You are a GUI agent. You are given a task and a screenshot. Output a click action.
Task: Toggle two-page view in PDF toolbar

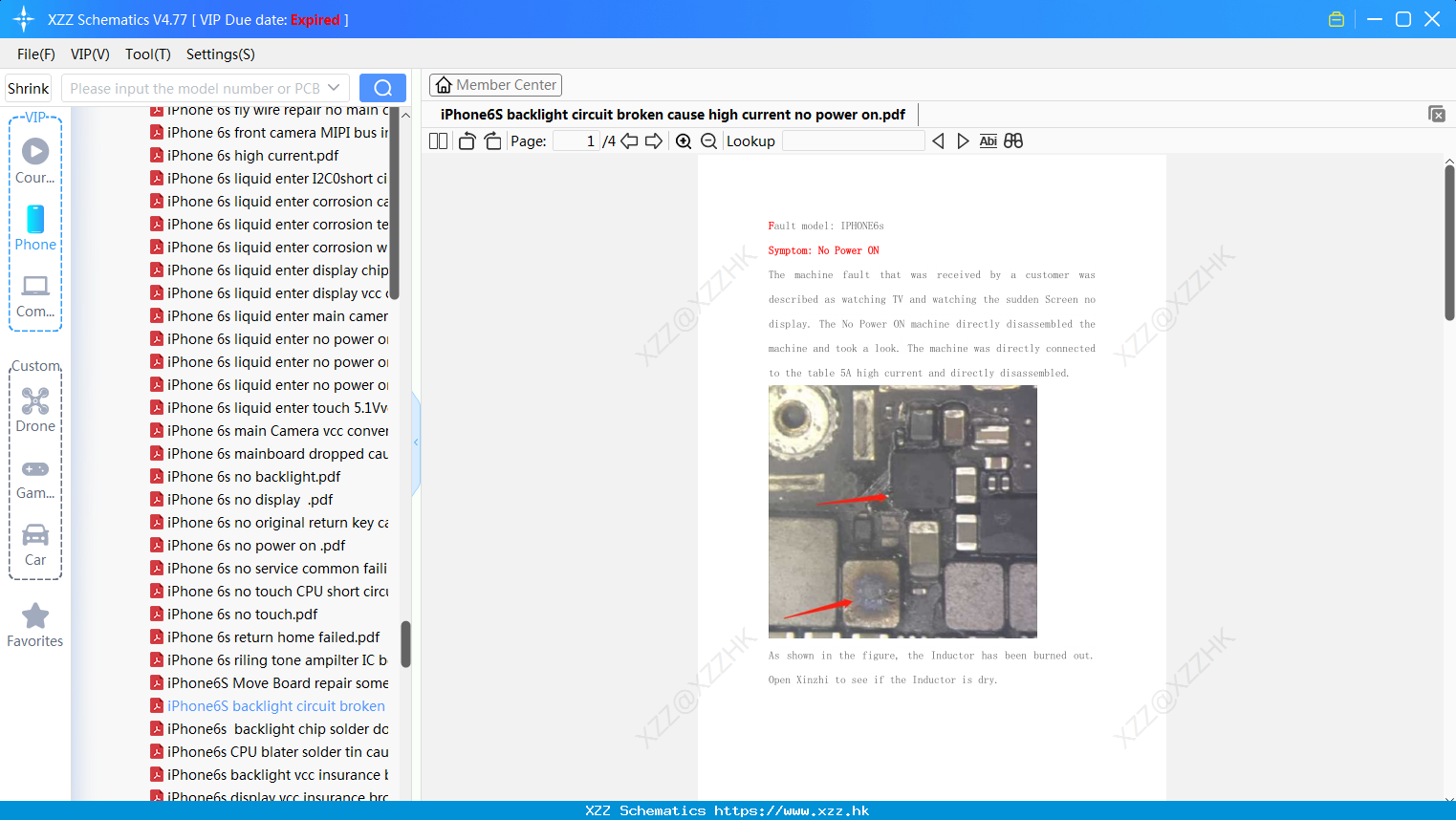point(439,141)
